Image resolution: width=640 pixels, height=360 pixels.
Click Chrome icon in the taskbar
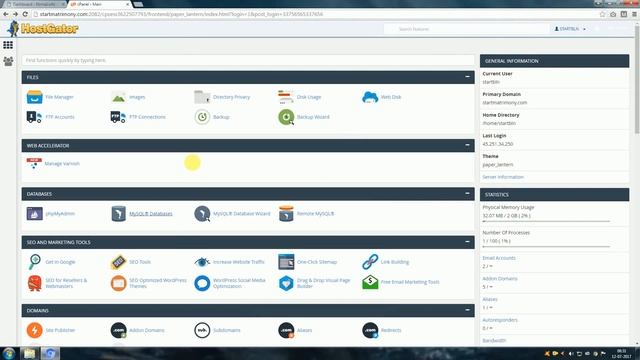click(x=50, y=353)
